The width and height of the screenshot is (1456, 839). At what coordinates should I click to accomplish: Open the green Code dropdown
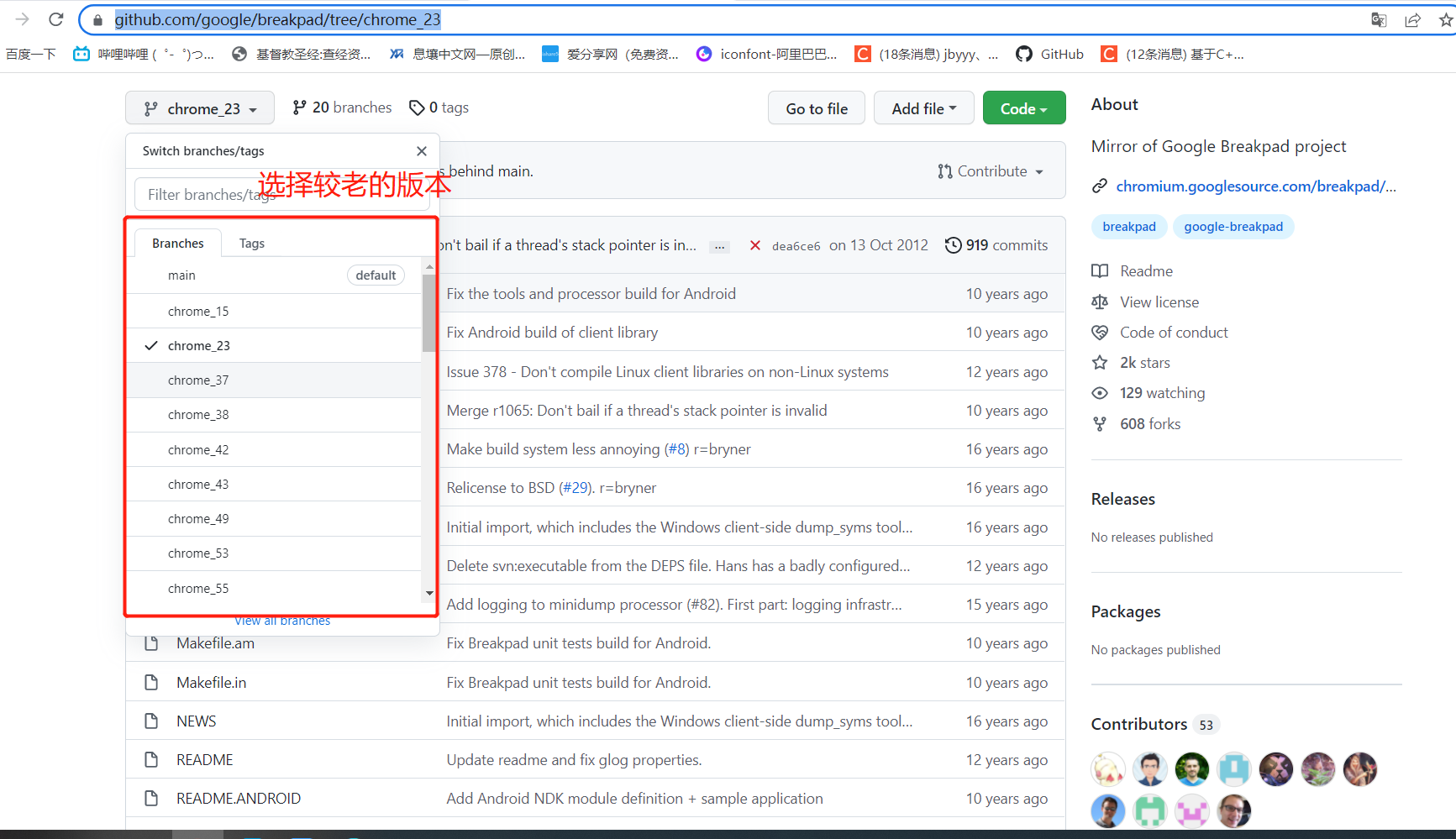pos(1023,107)
